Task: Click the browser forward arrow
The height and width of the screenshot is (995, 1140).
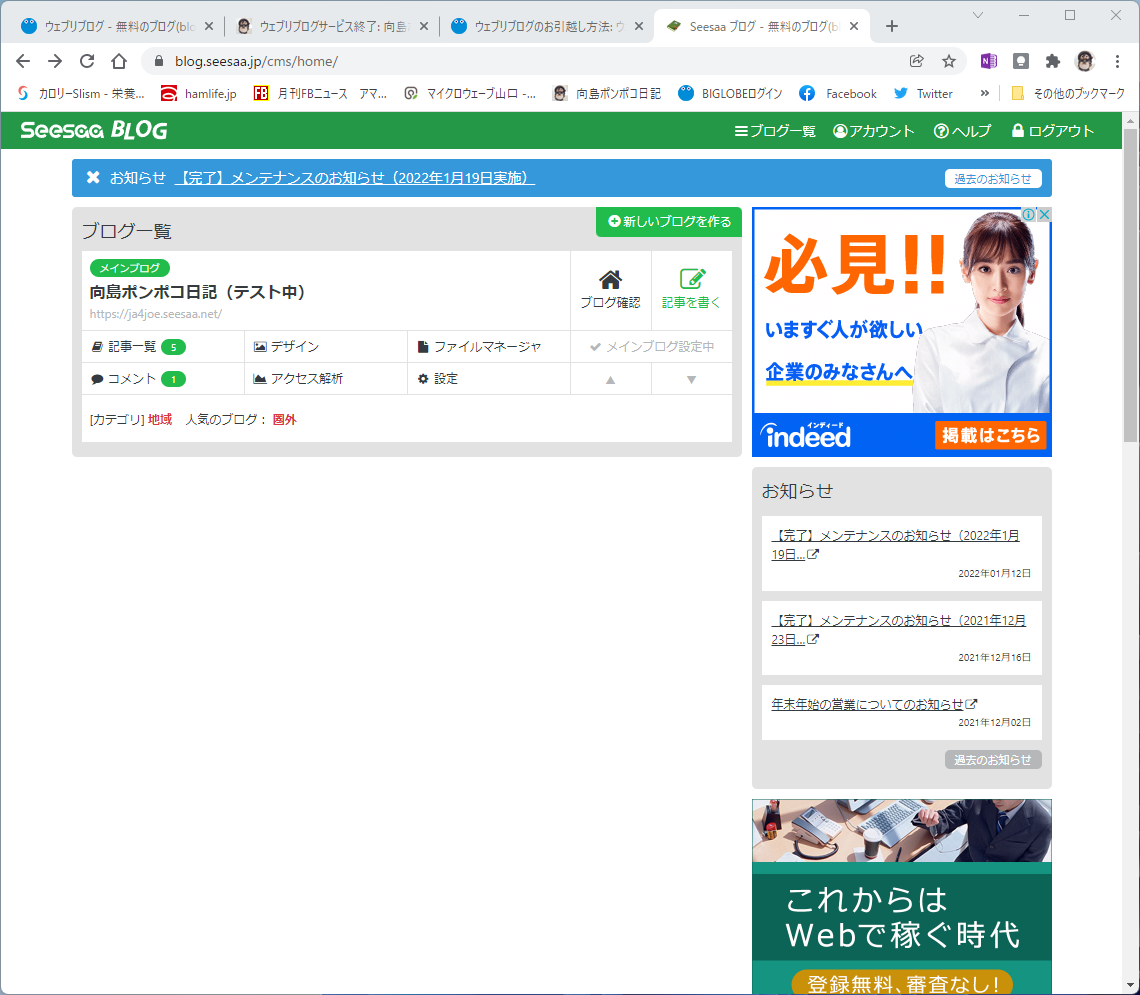Action: [x=55, y=61]
